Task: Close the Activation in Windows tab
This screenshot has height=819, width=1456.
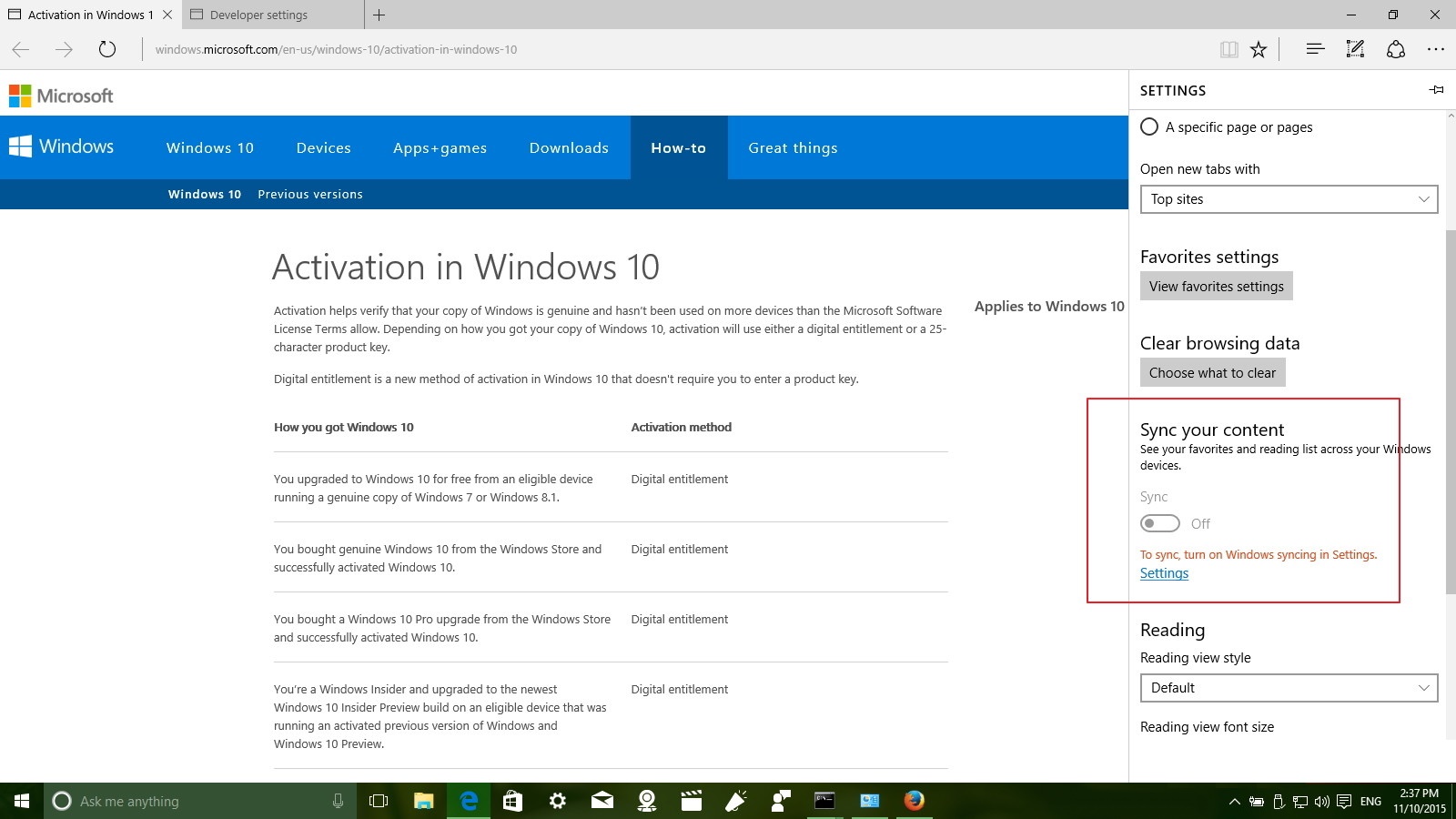Action: 167,15
